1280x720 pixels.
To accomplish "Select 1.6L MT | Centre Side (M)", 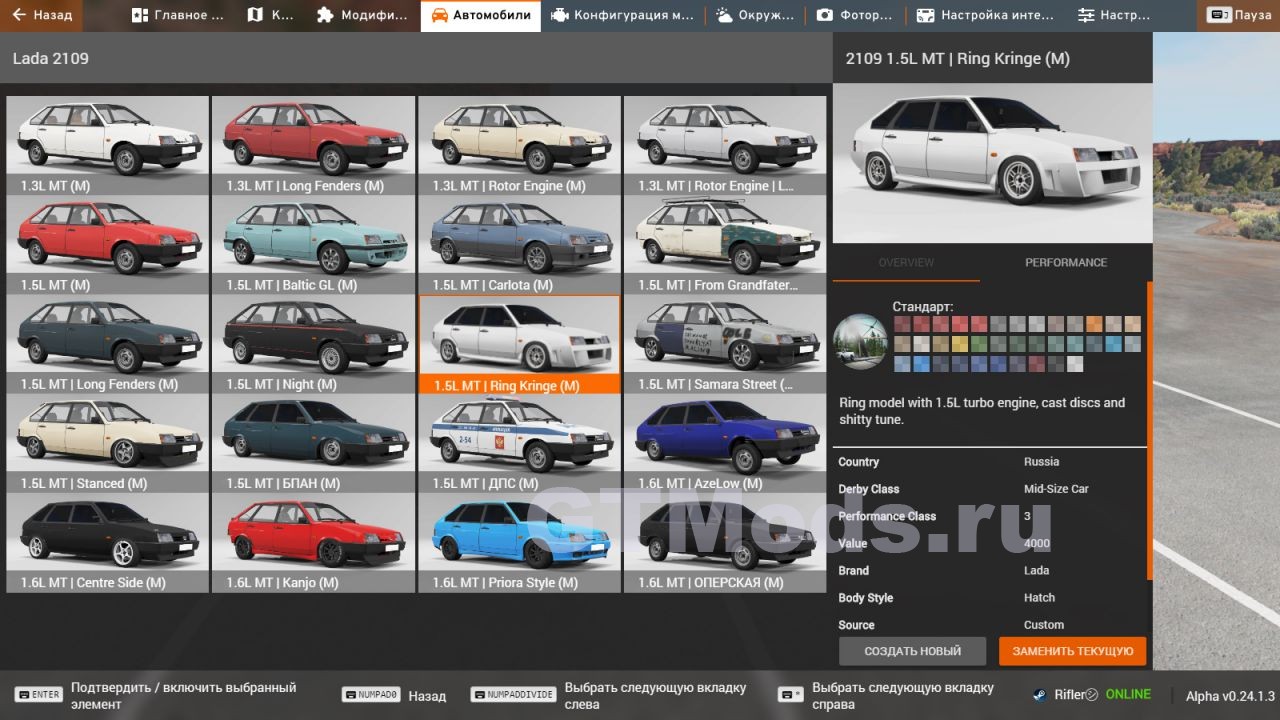I will (108, 542).
